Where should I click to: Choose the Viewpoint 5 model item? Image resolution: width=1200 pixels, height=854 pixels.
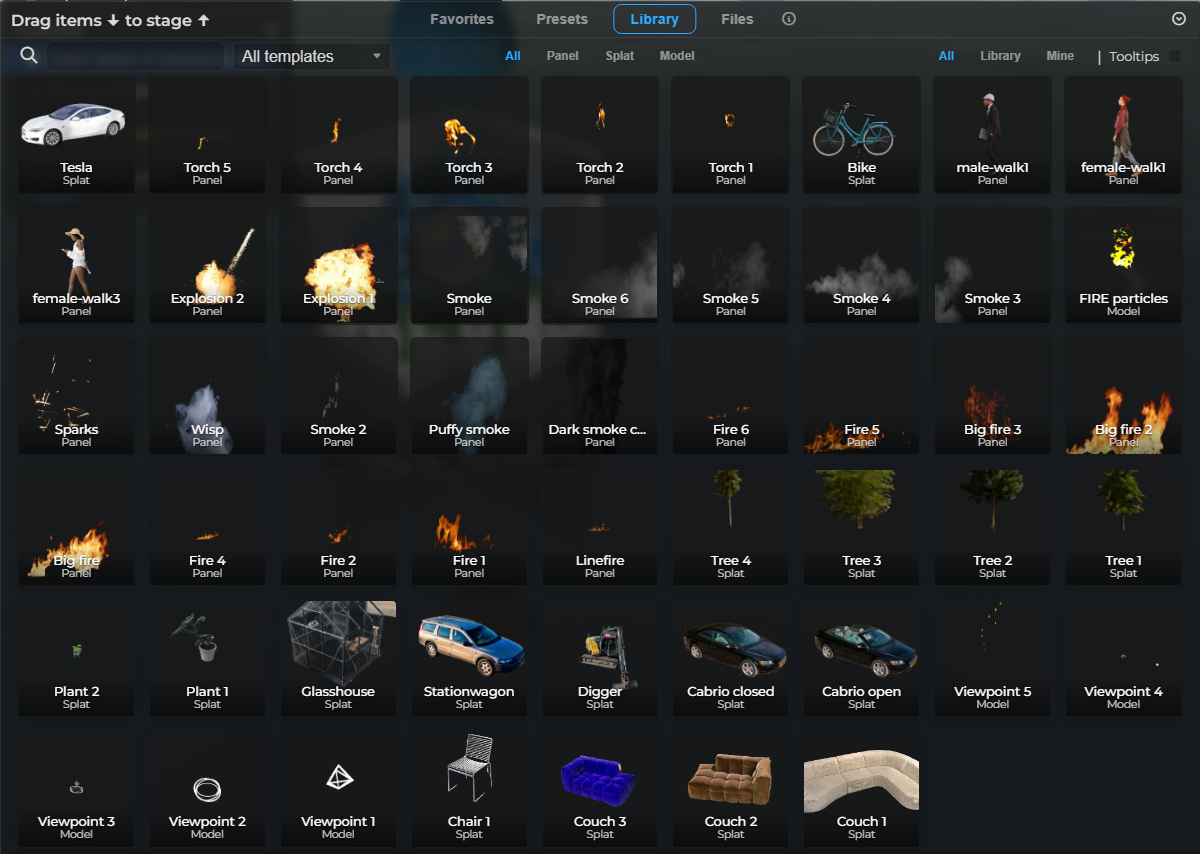(x=993, y=658)
